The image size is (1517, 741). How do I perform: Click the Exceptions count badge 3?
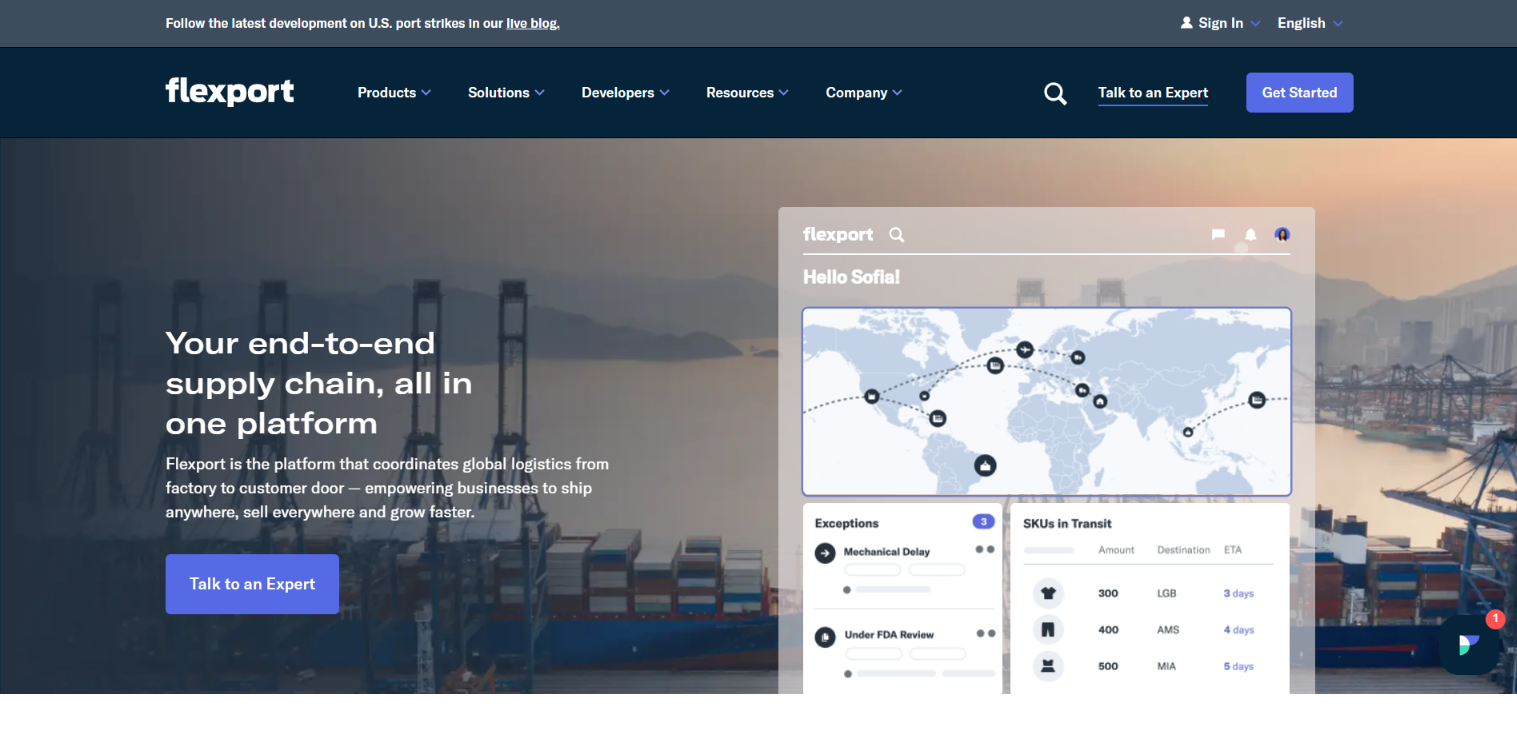click(x=983, y=522)
